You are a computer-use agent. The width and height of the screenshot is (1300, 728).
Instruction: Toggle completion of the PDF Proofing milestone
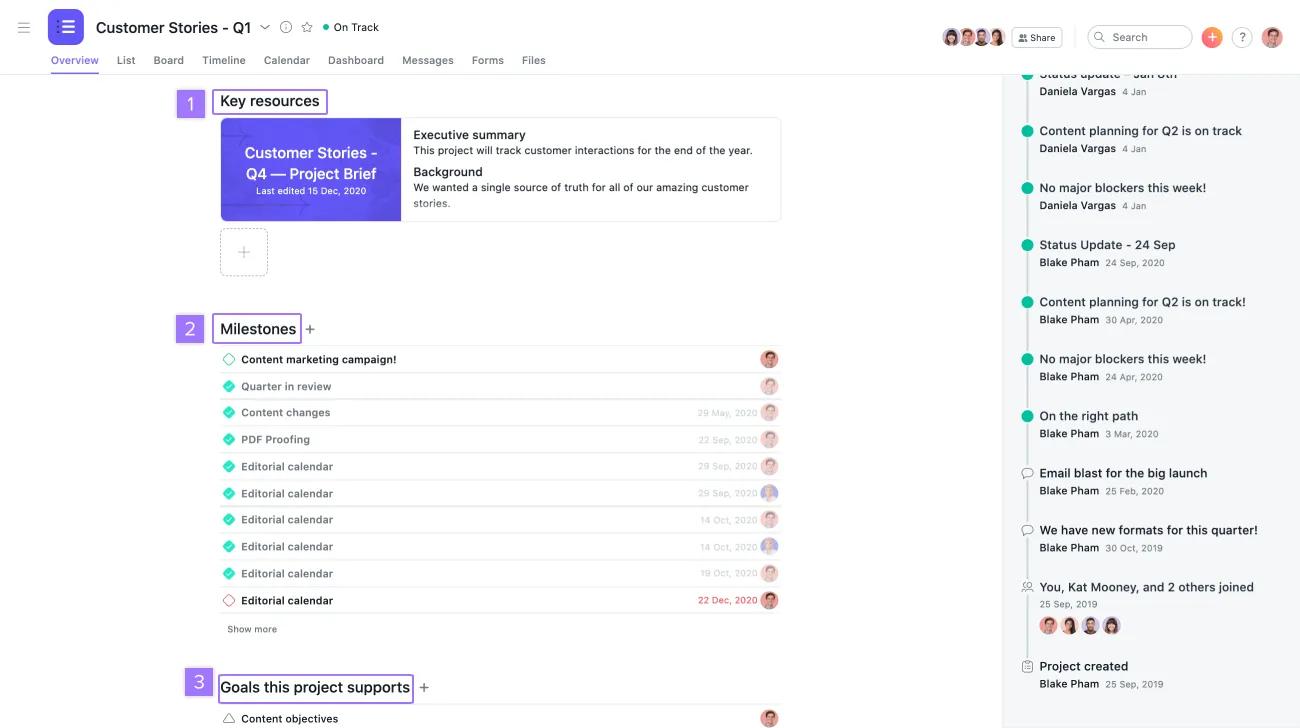coord(228,438)
